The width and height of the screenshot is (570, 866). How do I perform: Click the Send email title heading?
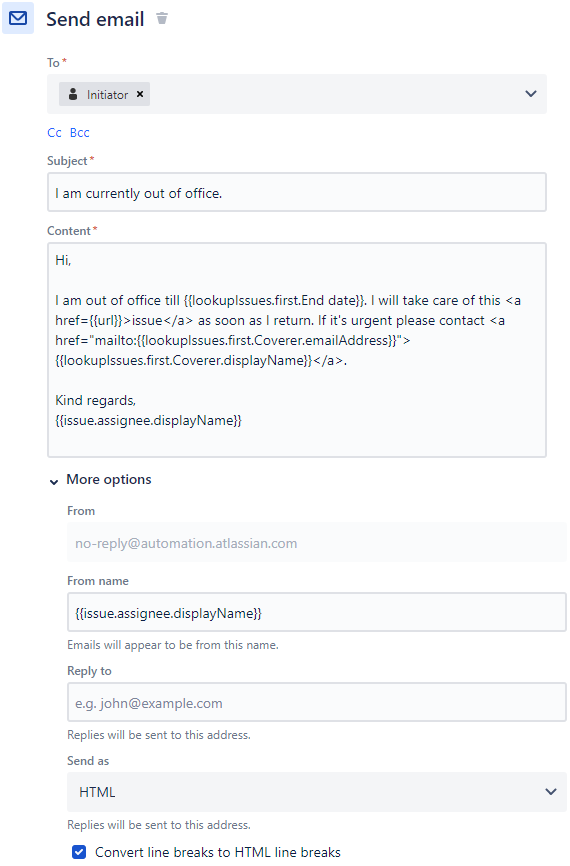(95, 19)
